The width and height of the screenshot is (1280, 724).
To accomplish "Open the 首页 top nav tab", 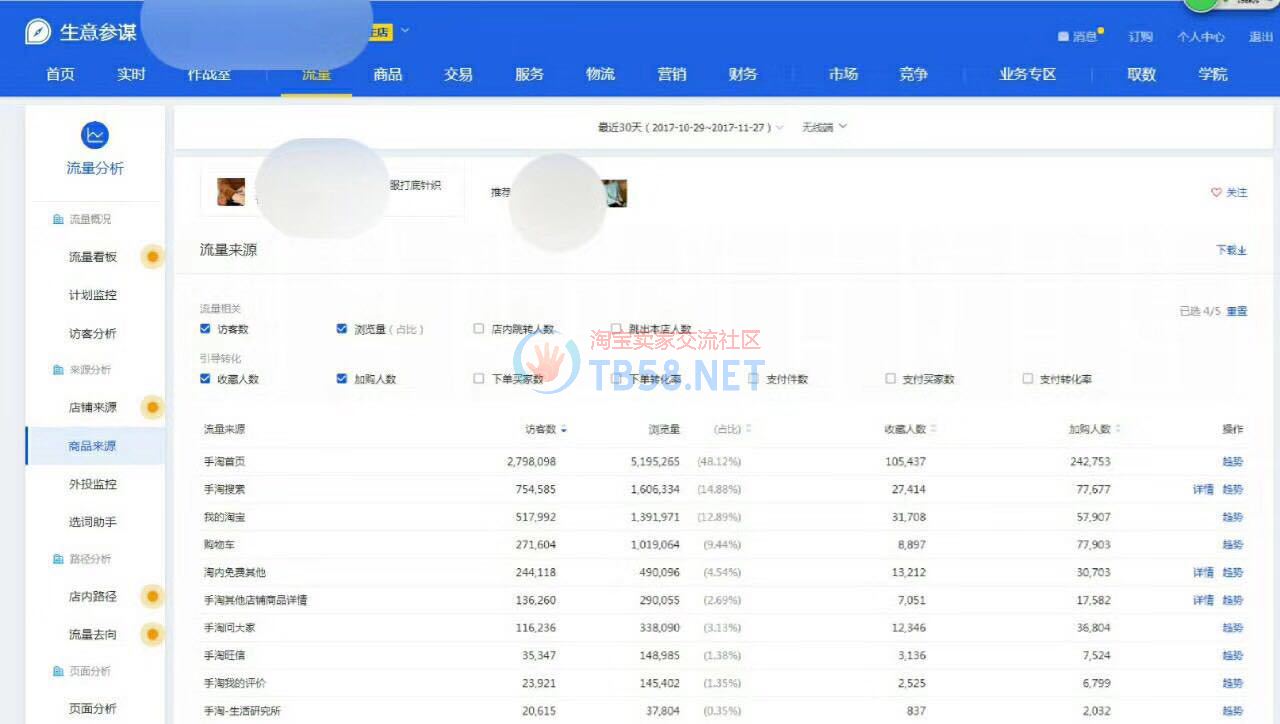I will click(61, 74).
